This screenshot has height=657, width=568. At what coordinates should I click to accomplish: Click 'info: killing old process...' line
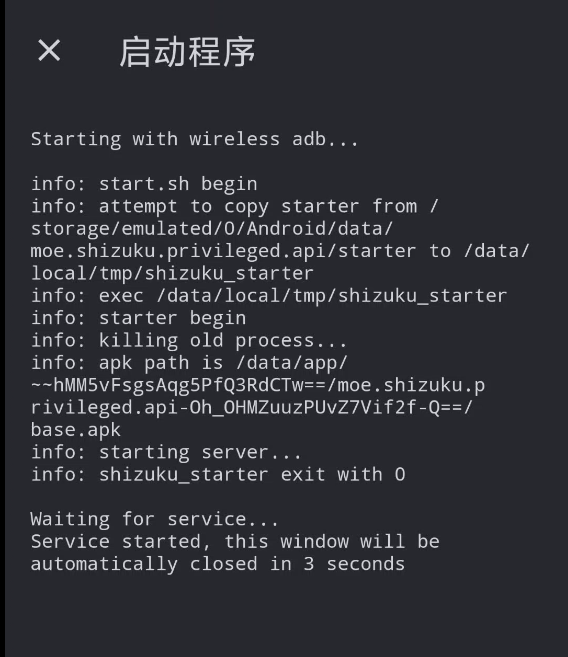pos(189,341)
